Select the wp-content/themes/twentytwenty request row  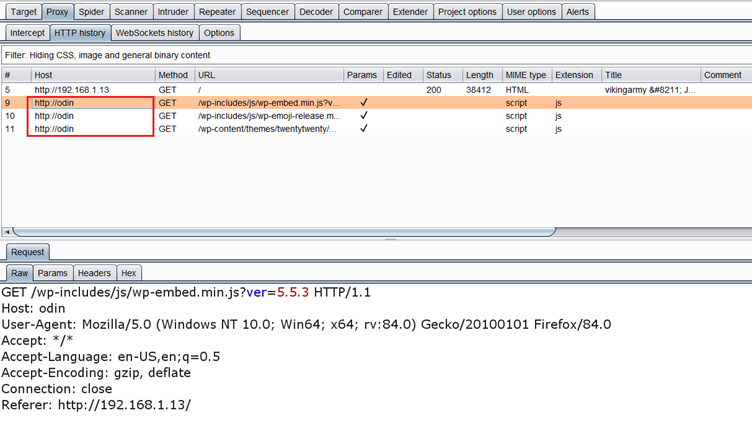coord(266,129)
